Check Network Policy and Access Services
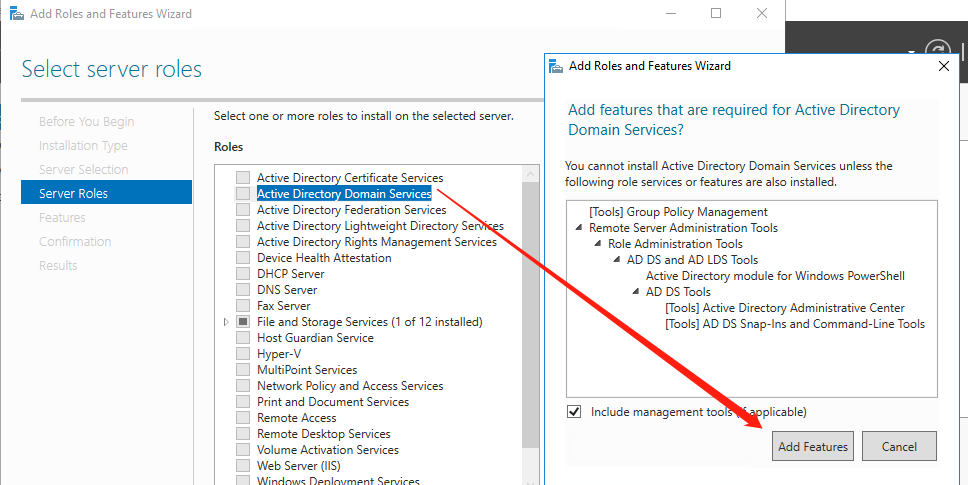The image size is (968, 485). coord(243,386)
